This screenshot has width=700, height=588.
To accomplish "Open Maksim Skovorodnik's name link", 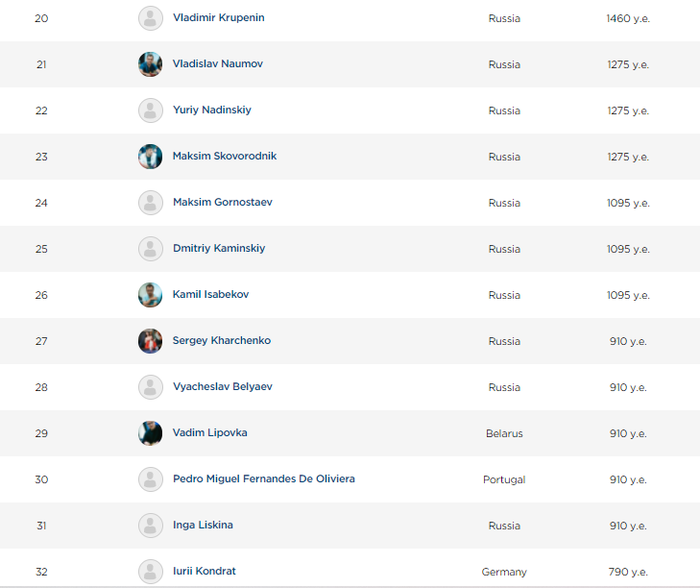I will (224, 156).
